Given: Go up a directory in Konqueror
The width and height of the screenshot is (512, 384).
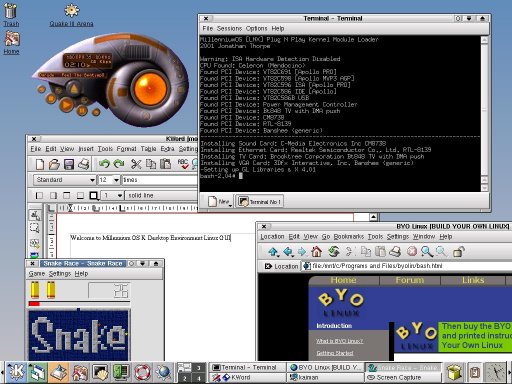Looking at the screenshot, I should [x=274, y=252].
